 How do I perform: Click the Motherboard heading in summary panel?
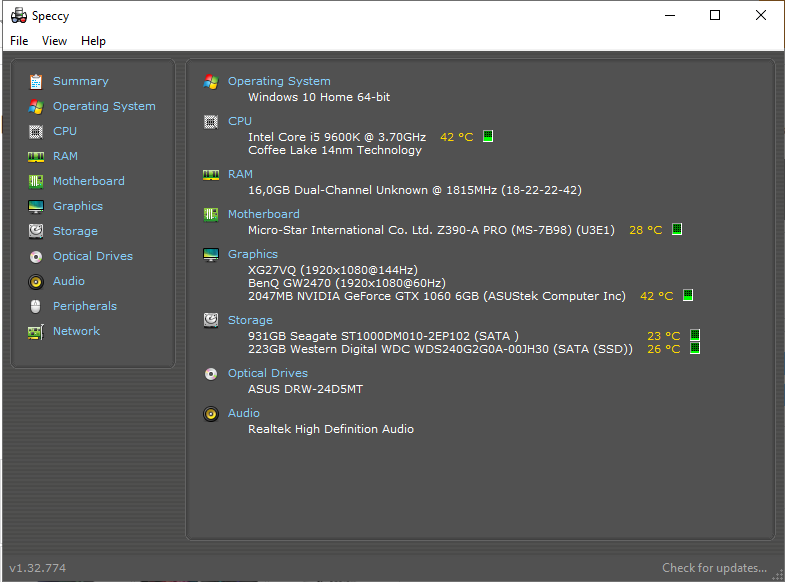(263, 214)
